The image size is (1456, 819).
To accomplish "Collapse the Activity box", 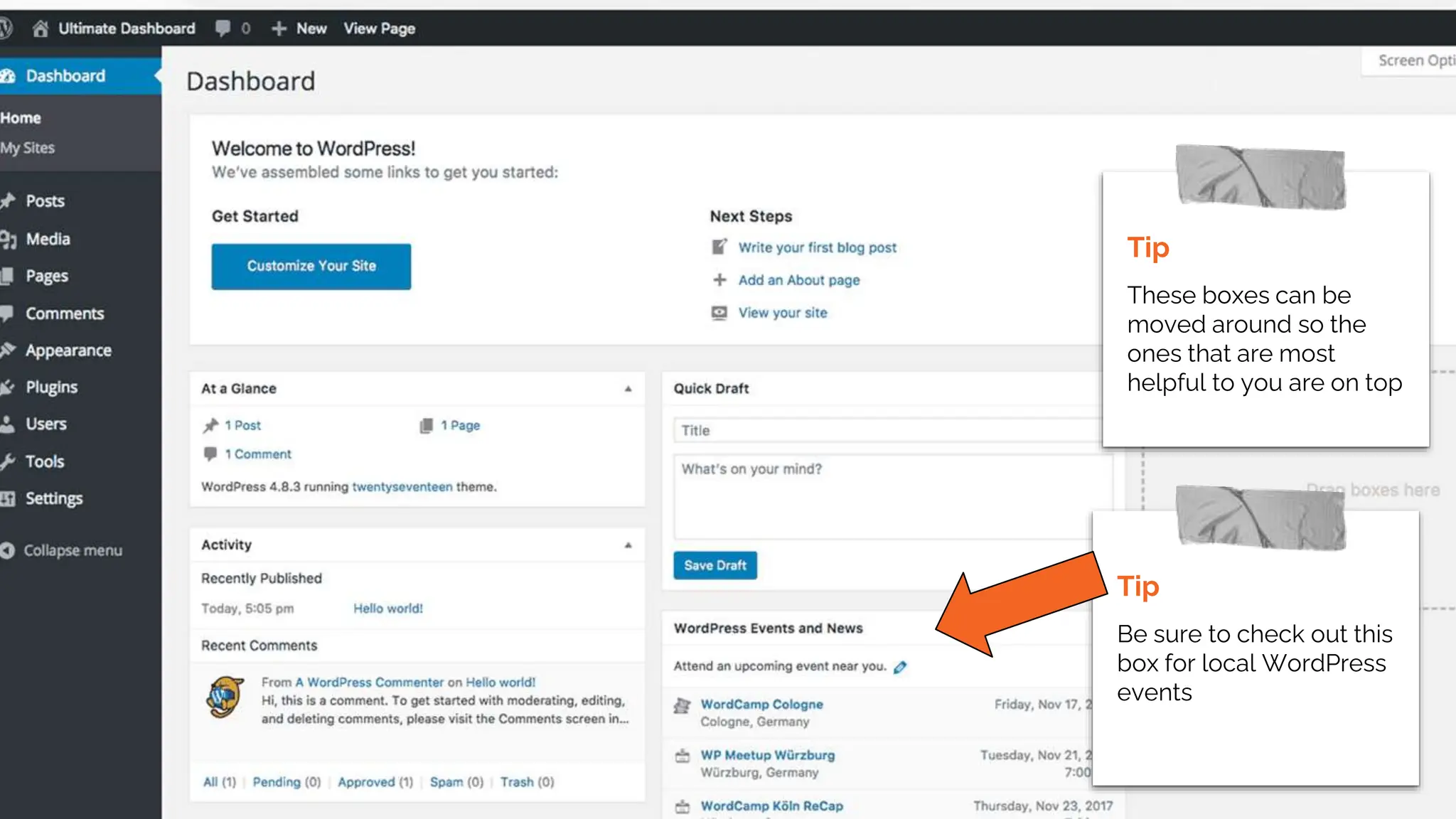I will click(x=628, y=545).
